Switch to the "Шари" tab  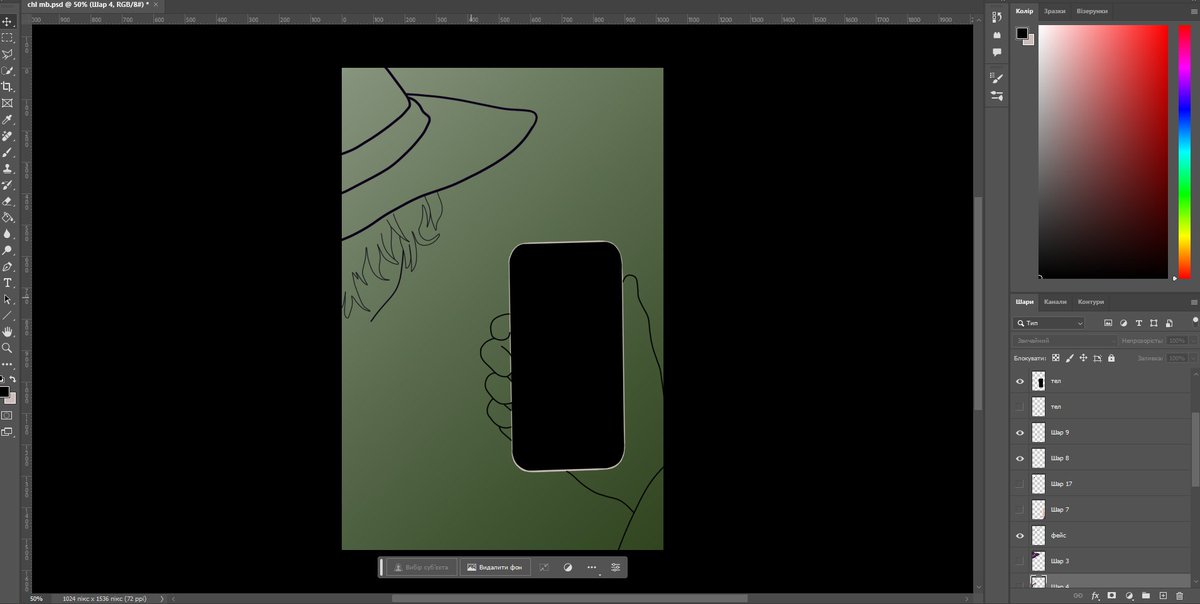(x=1024, y=301)
